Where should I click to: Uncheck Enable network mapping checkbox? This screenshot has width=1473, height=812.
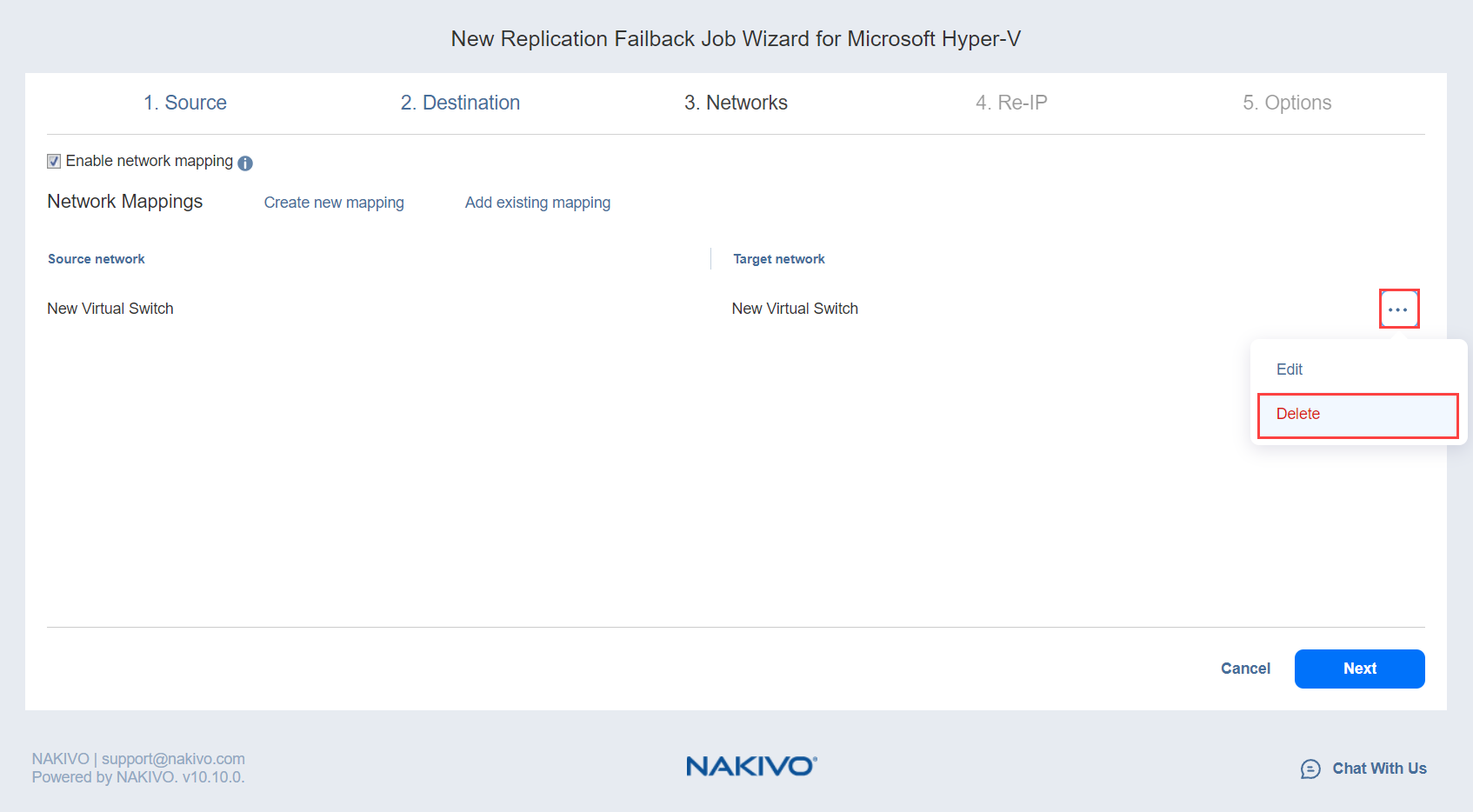click(54, 162)
